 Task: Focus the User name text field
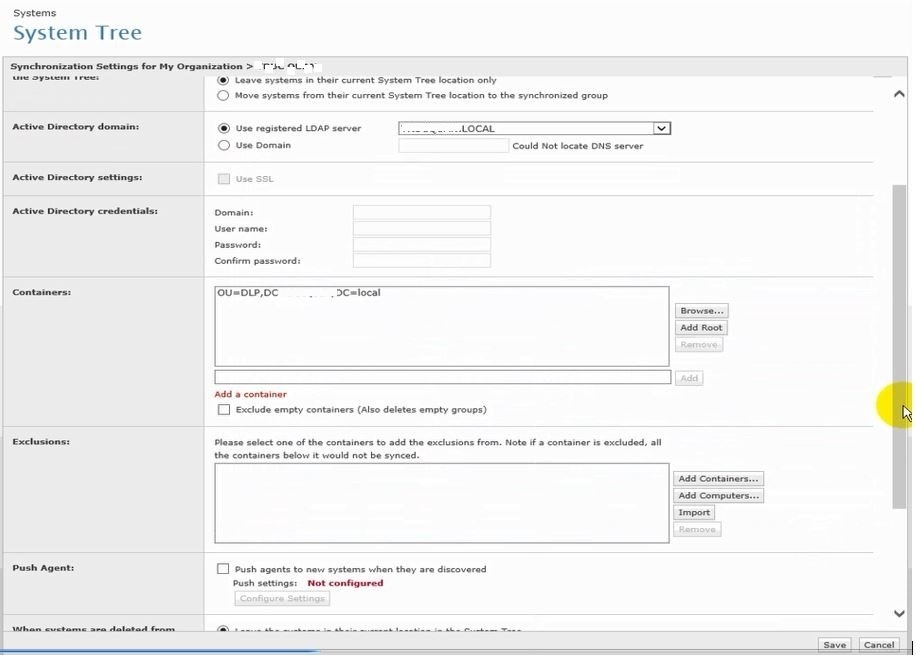[x=421, y=229]
